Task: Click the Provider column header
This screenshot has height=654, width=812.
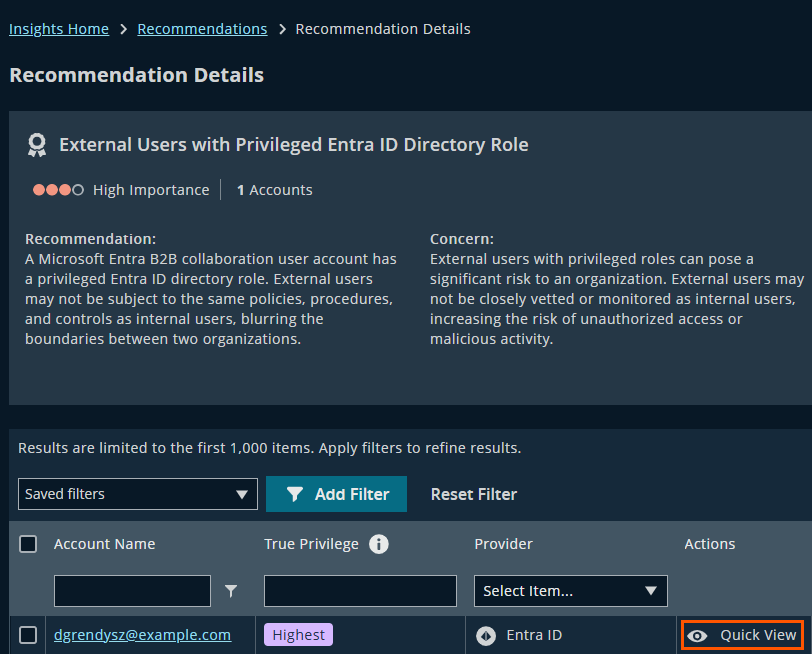Action: [x=503, y=544]
